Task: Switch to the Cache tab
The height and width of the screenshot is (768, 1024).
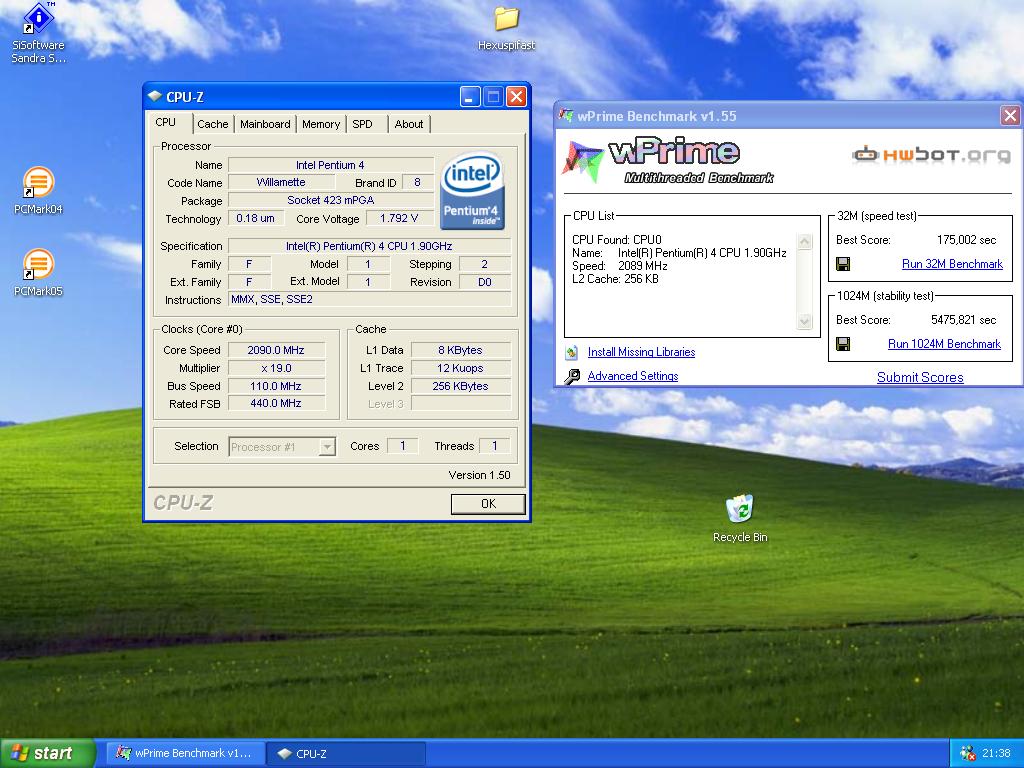Action: pyautogui.click(x=213, y=124)
